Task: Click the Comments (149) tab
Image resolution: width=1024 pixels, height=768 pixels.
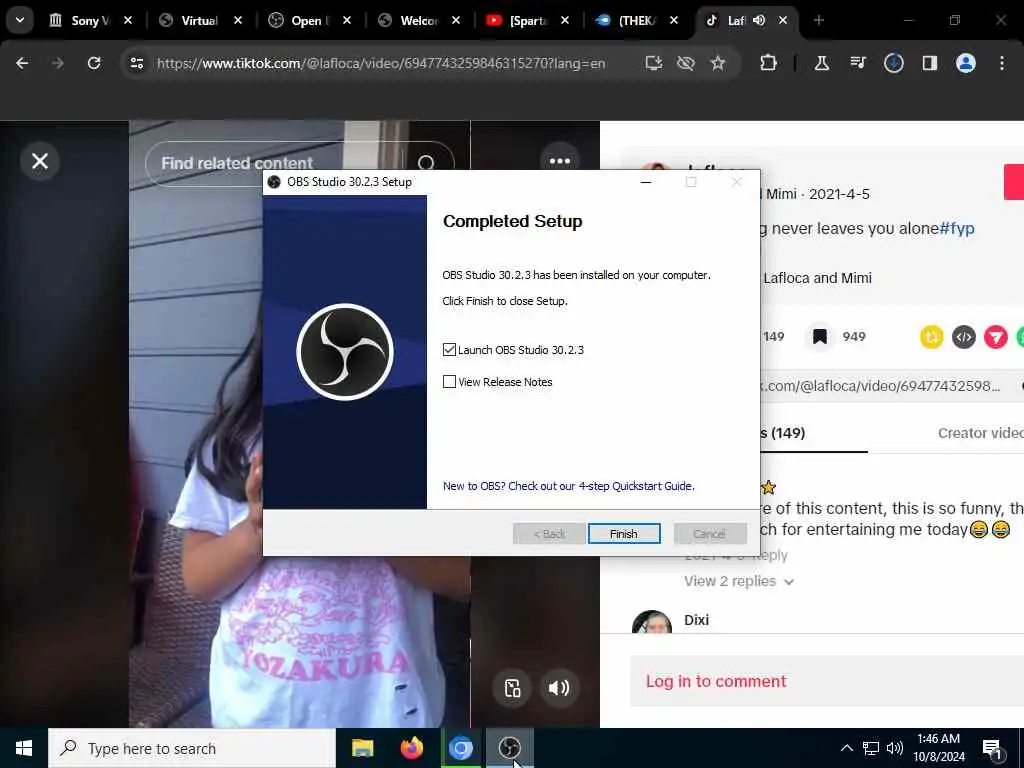Action: (x=782, y=433)
